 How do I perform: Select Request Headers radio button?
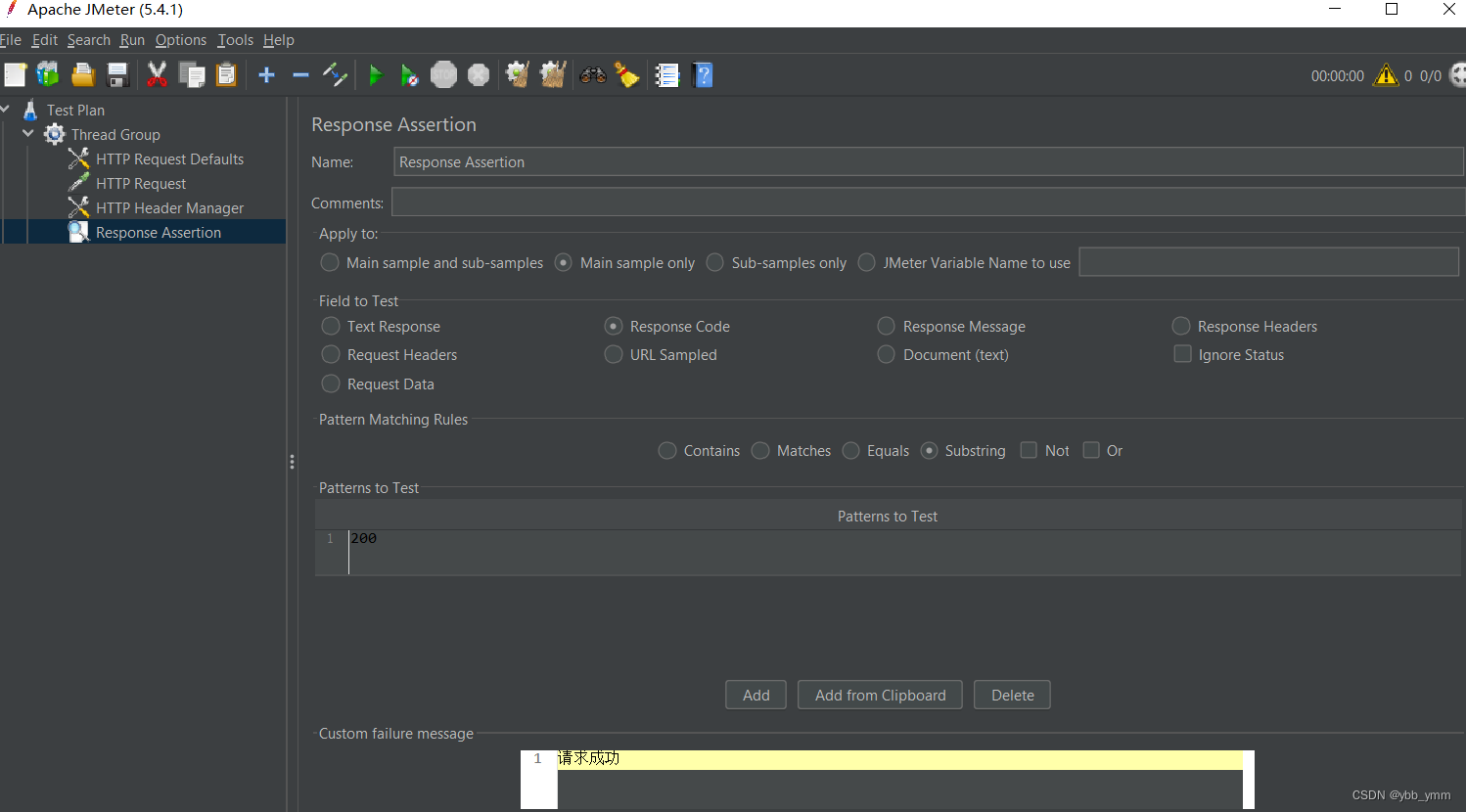click(x=331, y=354)
